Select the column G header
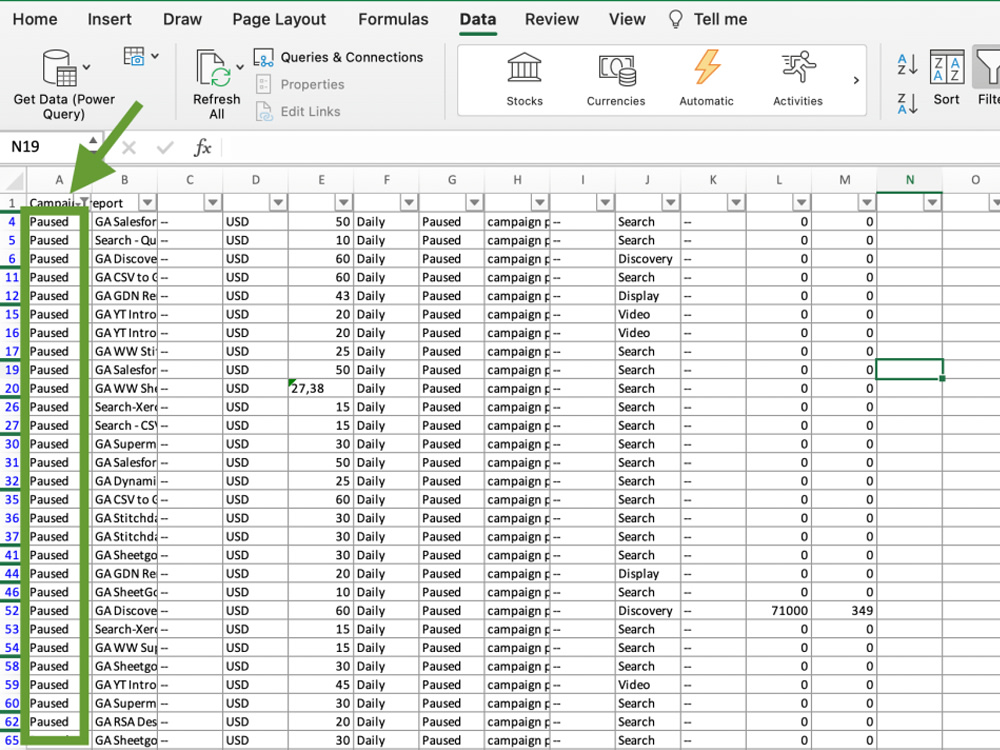 tap(452, 180)
